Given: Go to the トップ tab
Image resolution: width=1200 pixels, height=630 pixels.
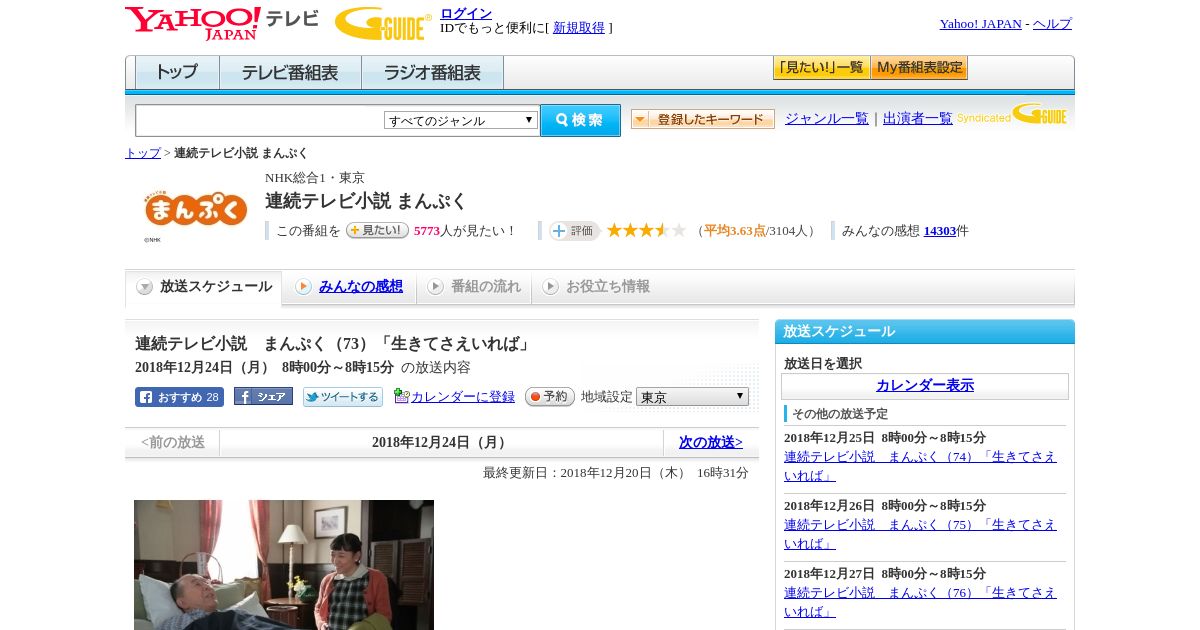Looking at the screenshot, I should click(177, 73).
